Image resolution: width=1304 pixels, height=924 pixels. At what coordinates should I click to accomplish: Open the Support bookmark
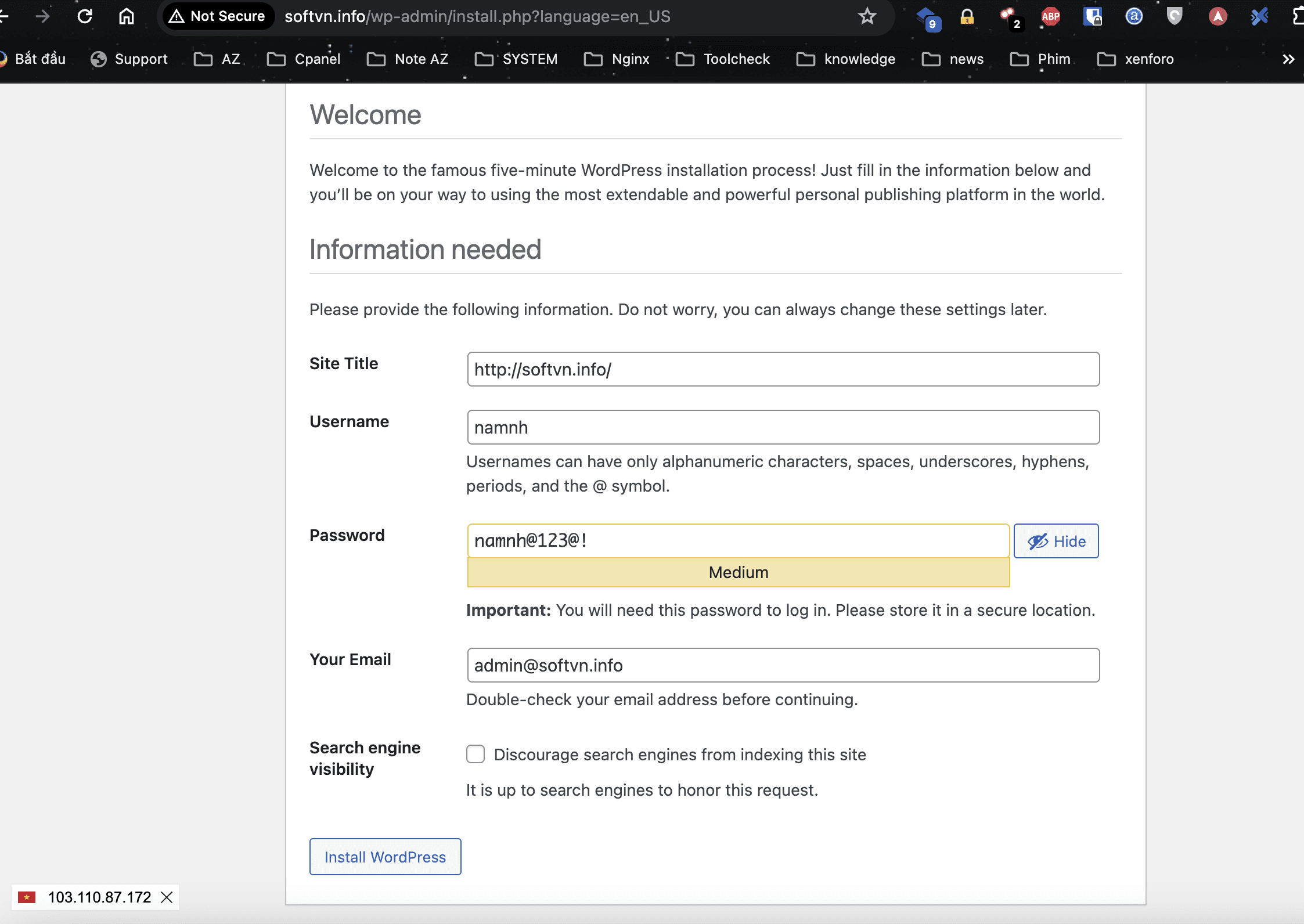129,59
